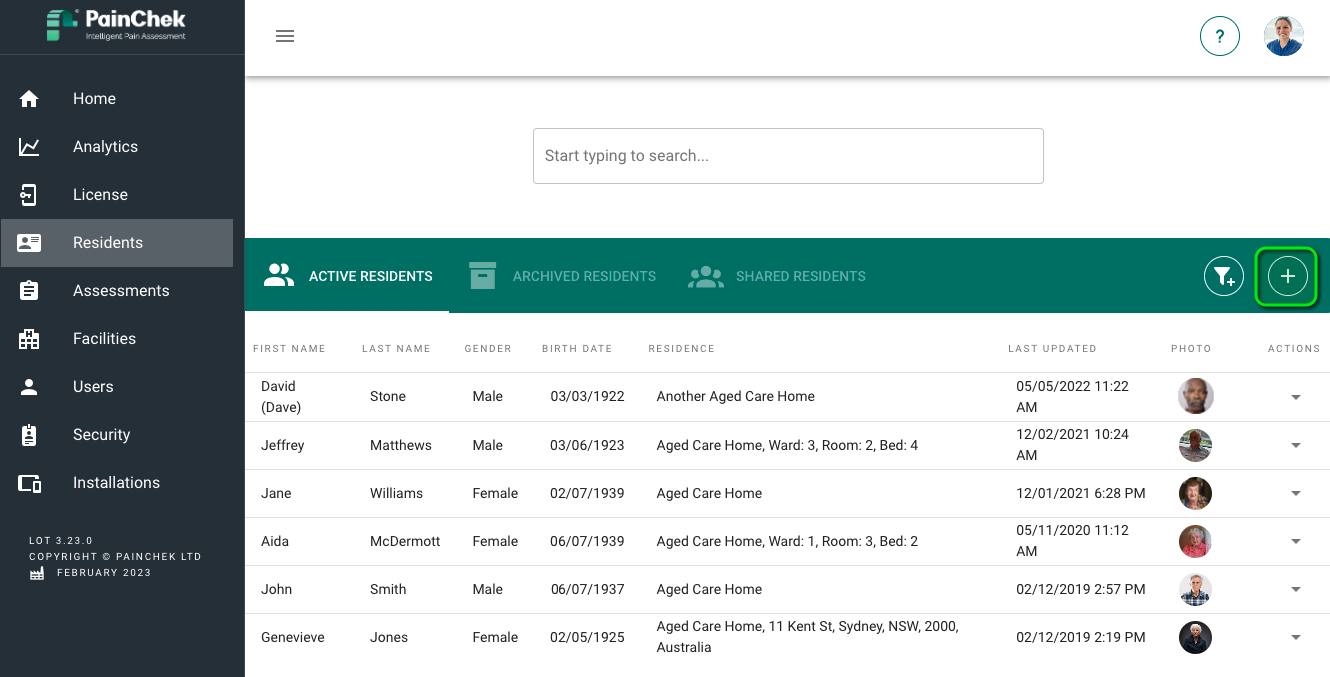The height and width of the screenshot is (677, 1330).
Task: Click Jeffrey Matthews' photo thumbnail
Action: point(1195,445)
